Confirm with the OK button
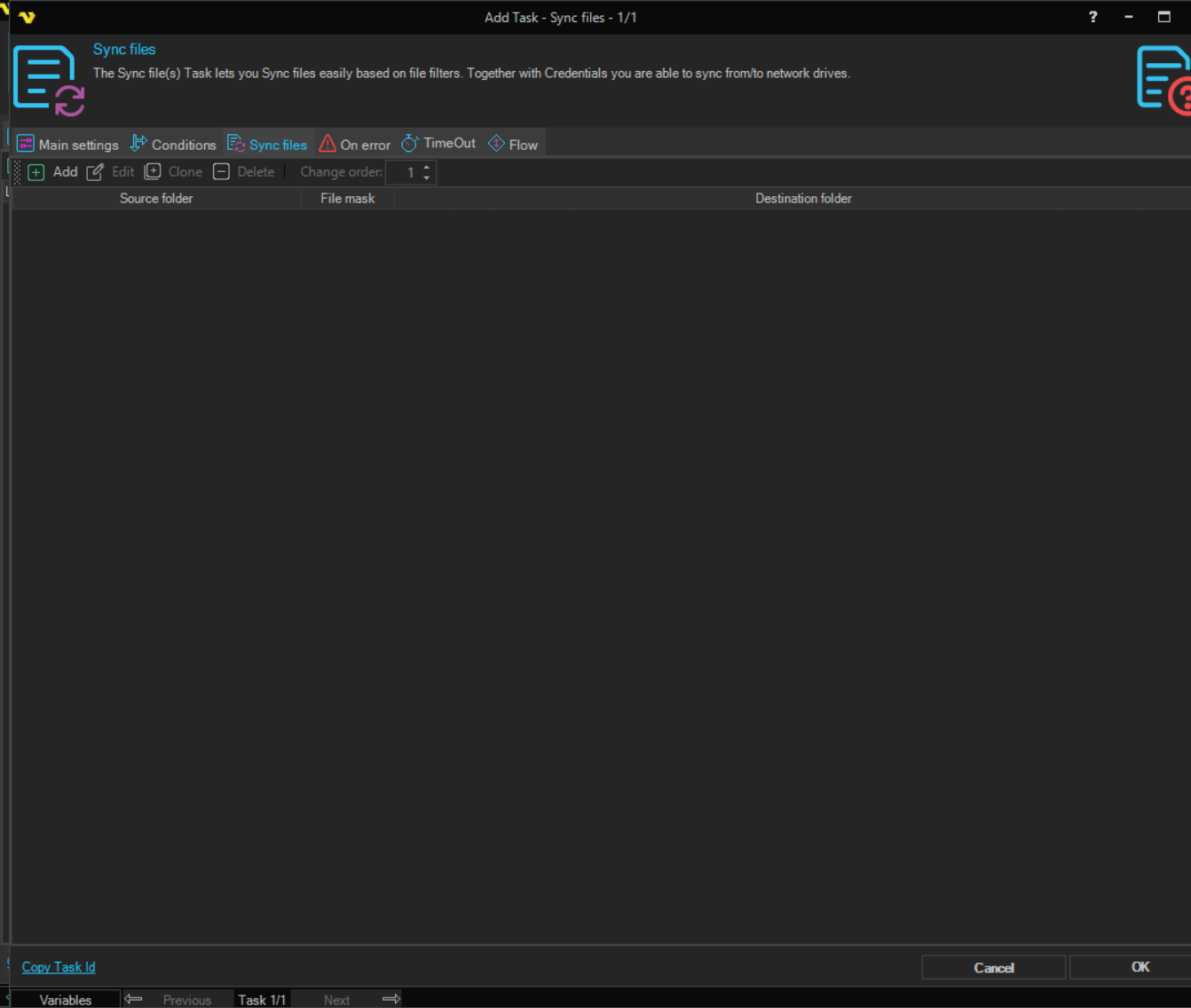This screenshot has width=1191, height=1008. tap(1140, 967)
